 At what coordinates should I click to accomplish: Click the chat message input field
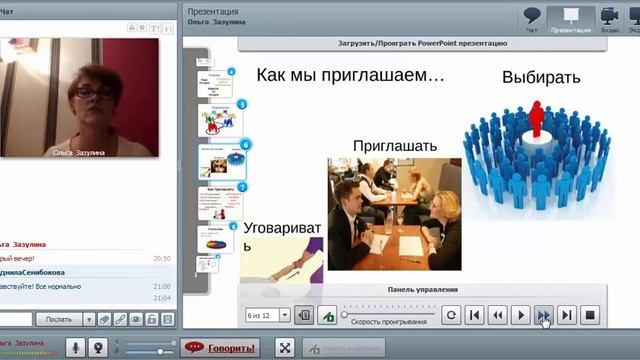click(16, 319)
